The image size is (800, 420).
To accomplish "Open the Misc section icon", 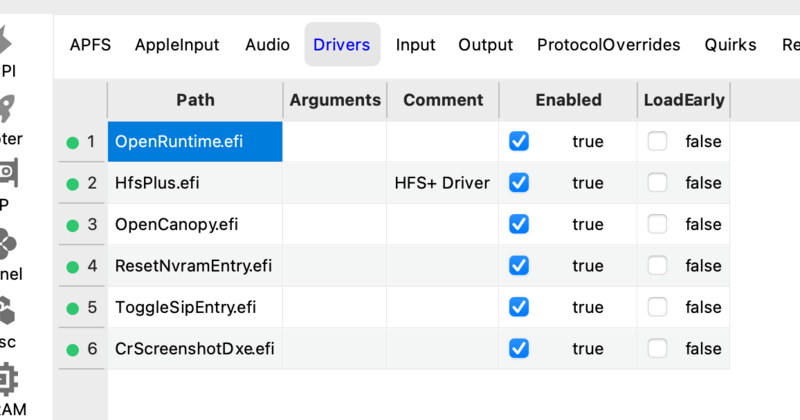I will click(x=8, y=311).
